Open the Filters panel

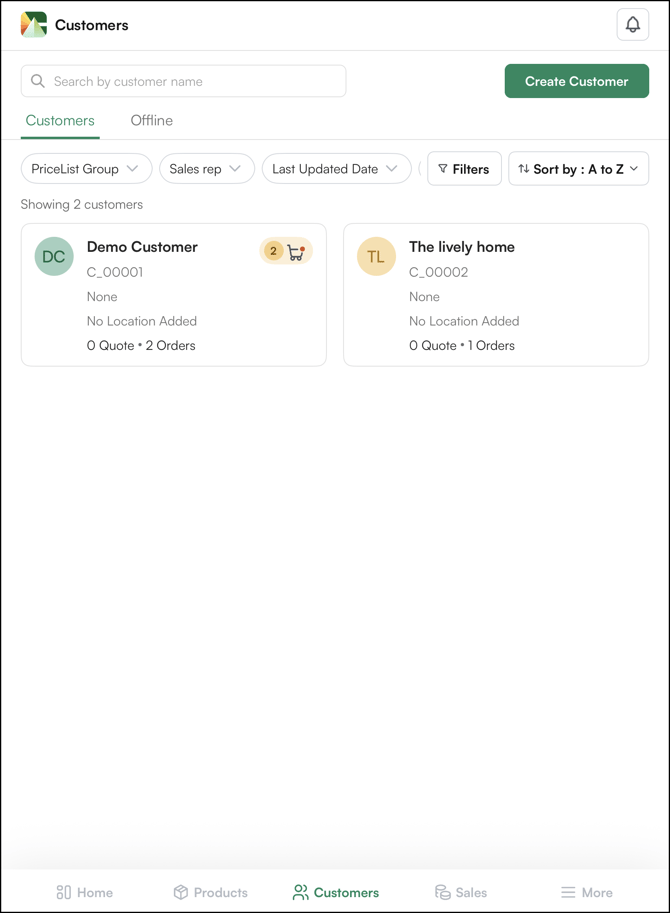(464, 169)
